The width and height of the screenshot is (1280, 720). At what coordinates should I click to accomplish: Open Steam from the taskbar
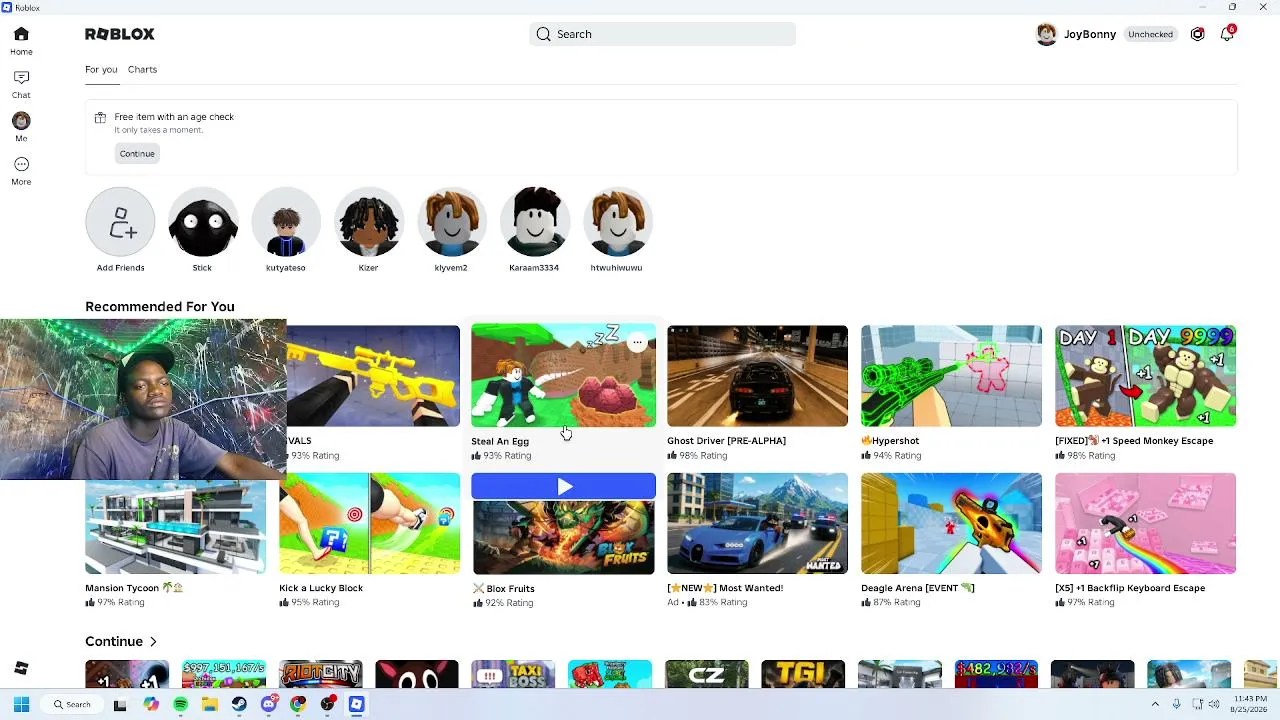(x=239, y=704)
